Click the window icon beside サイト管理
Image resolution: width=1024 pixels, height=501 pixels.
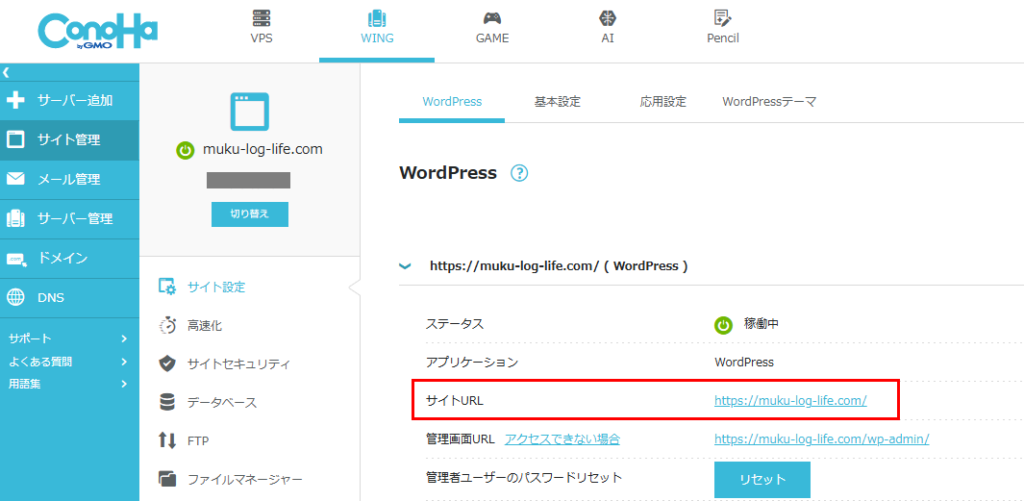(x=15, y=140)
